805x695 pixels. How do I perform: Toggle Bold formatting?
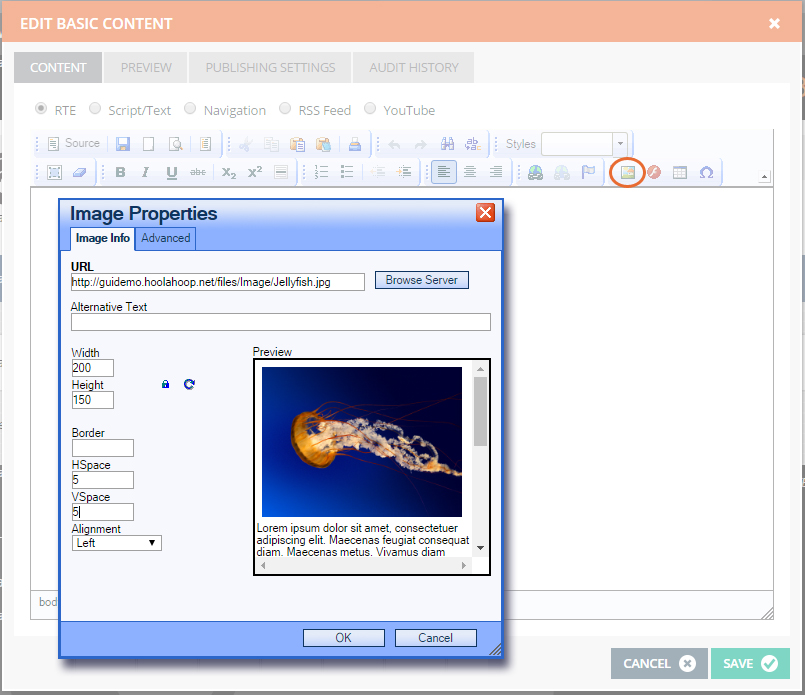coord(120,172)
